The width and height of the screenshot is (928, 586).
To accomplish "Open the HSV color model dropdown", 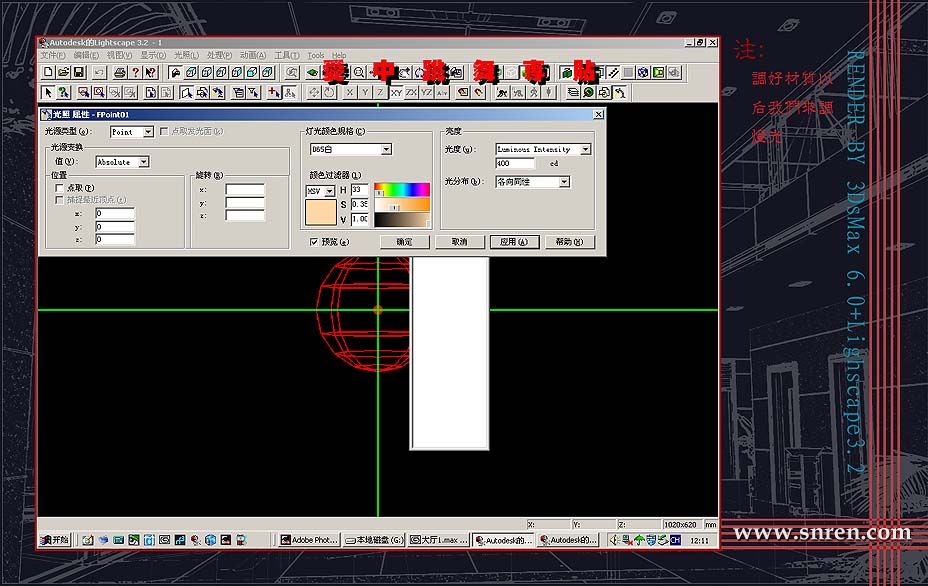I will (330, 191).
